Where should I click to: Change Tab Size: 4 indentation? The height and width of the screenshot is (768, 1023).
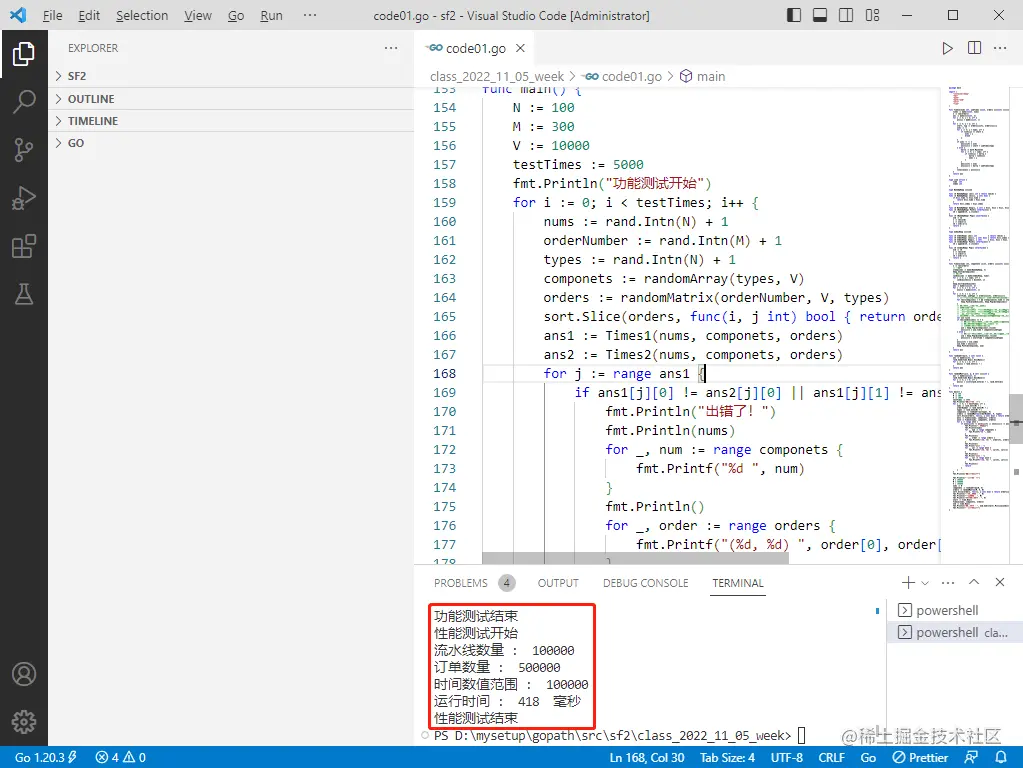727,758
